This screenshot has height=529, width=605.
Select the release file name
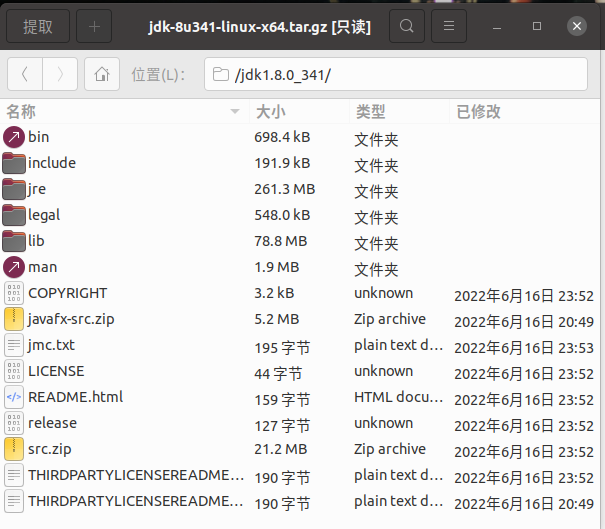click(52, 423)
